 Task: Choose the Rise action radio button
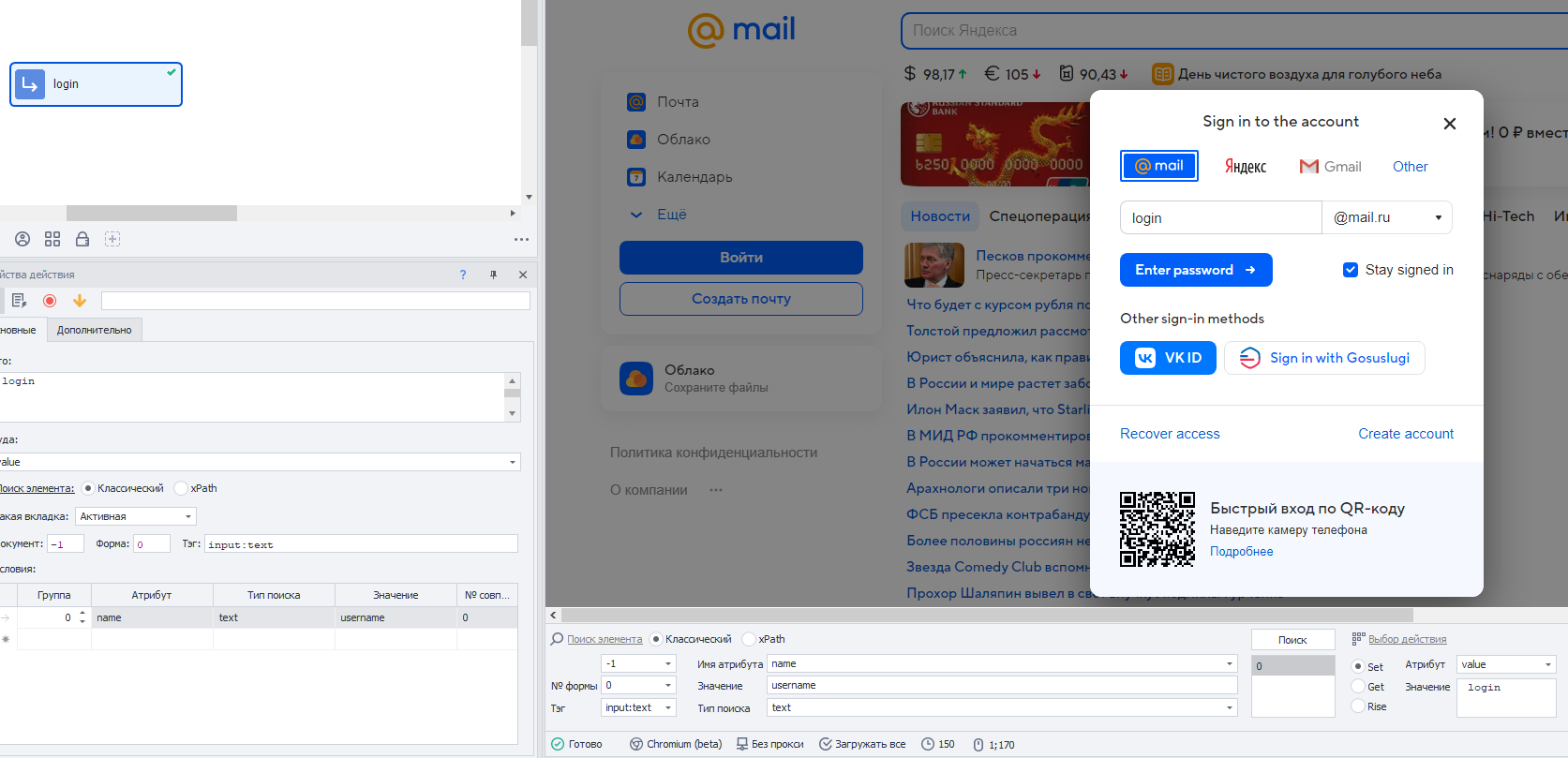click(1358, 706)
